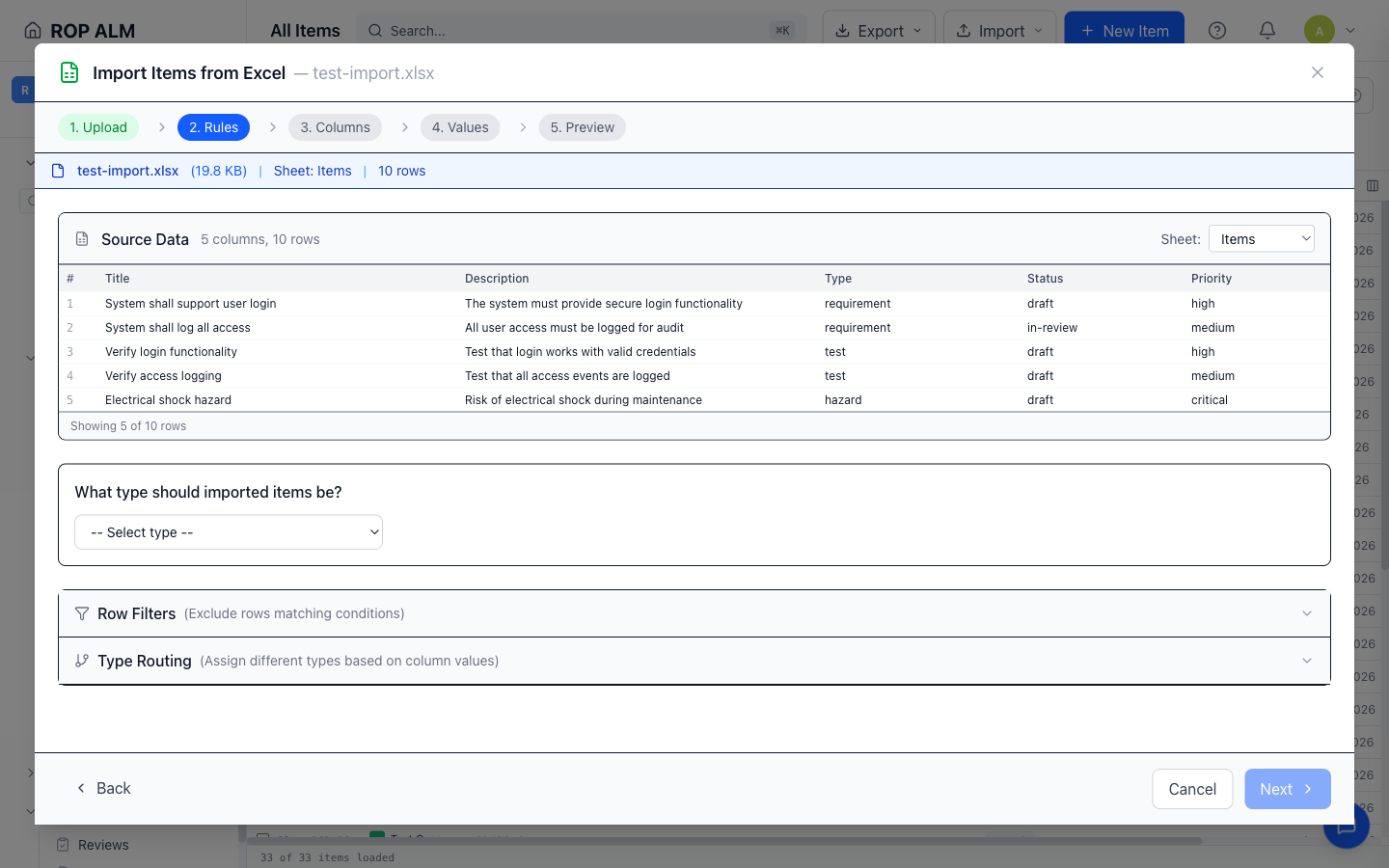1389x868 pixels.
Task: Click the columns layout icon at right edge
Action: pyautogui.click(x=1373, y=185)
